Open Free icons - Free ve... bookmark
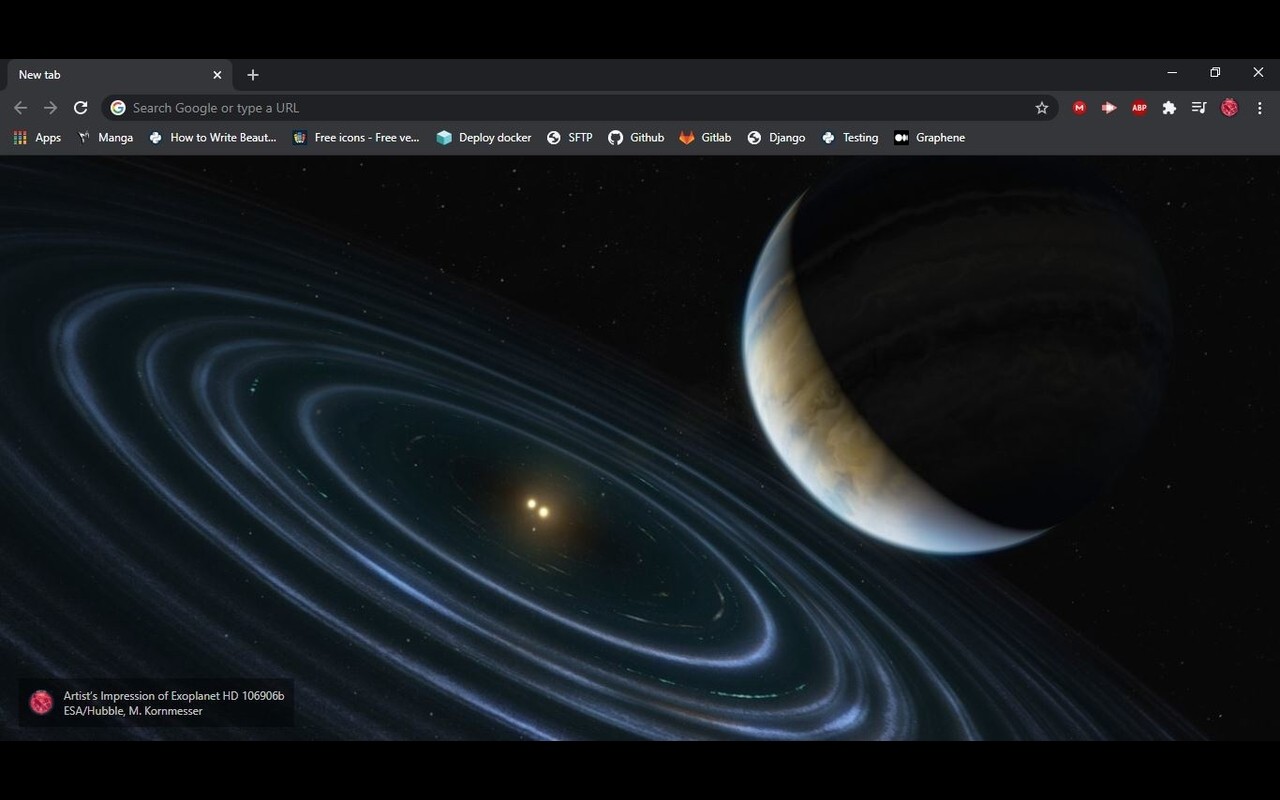1280x800 pixels. pyautogui.click(x=356, y=138)
